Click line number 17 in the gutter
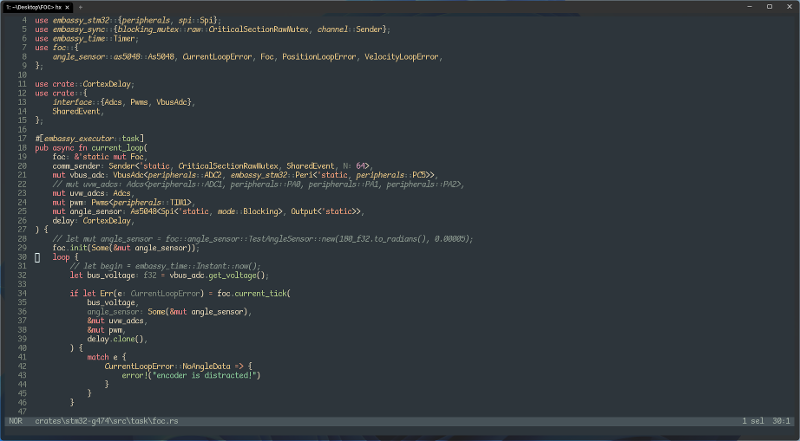Image resolution: width=800 pixels, height=441 pixels. click(x=22, y=139)
